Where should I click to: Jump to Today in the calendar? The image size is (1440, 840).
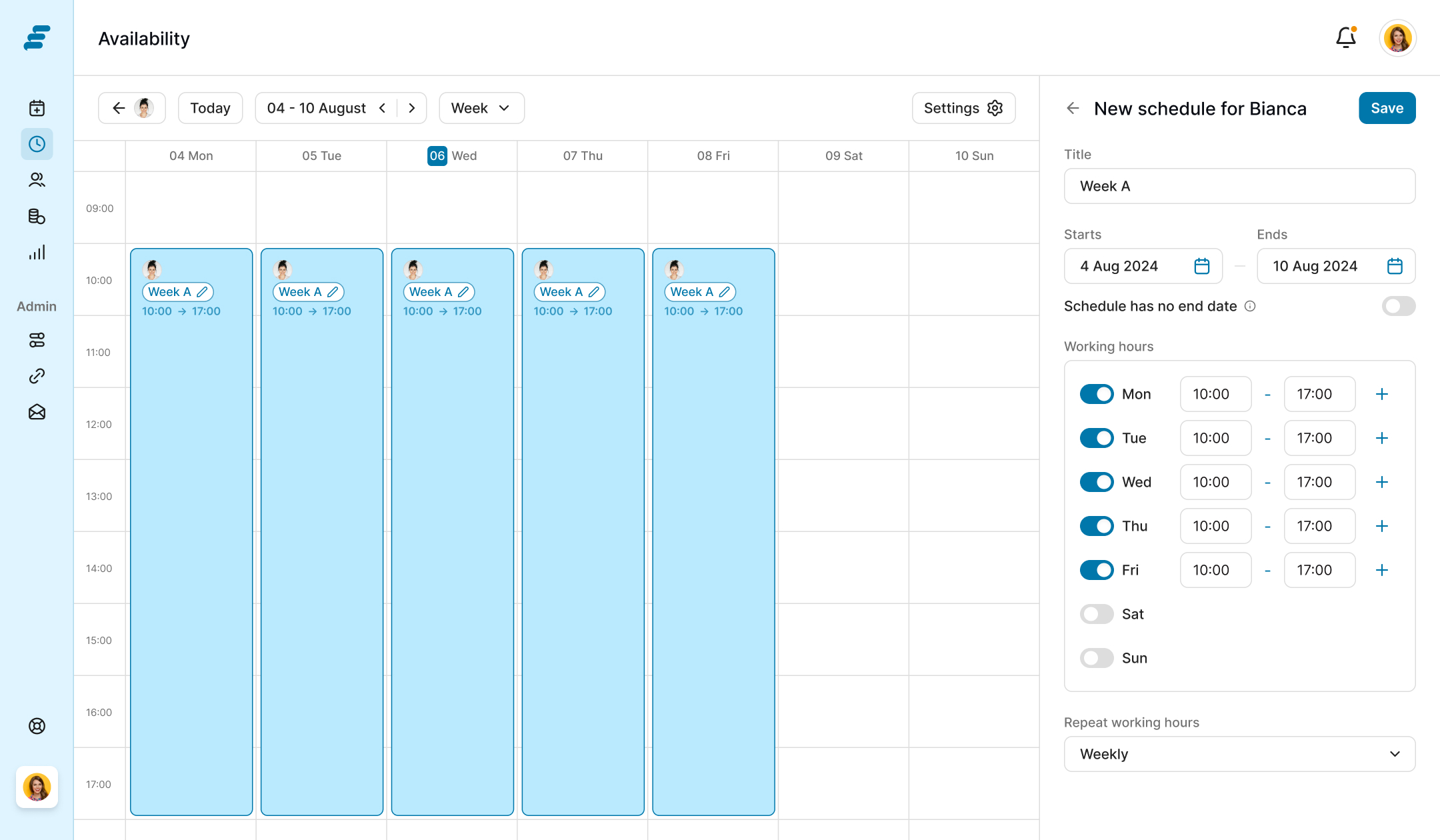(x=210, y=108)
